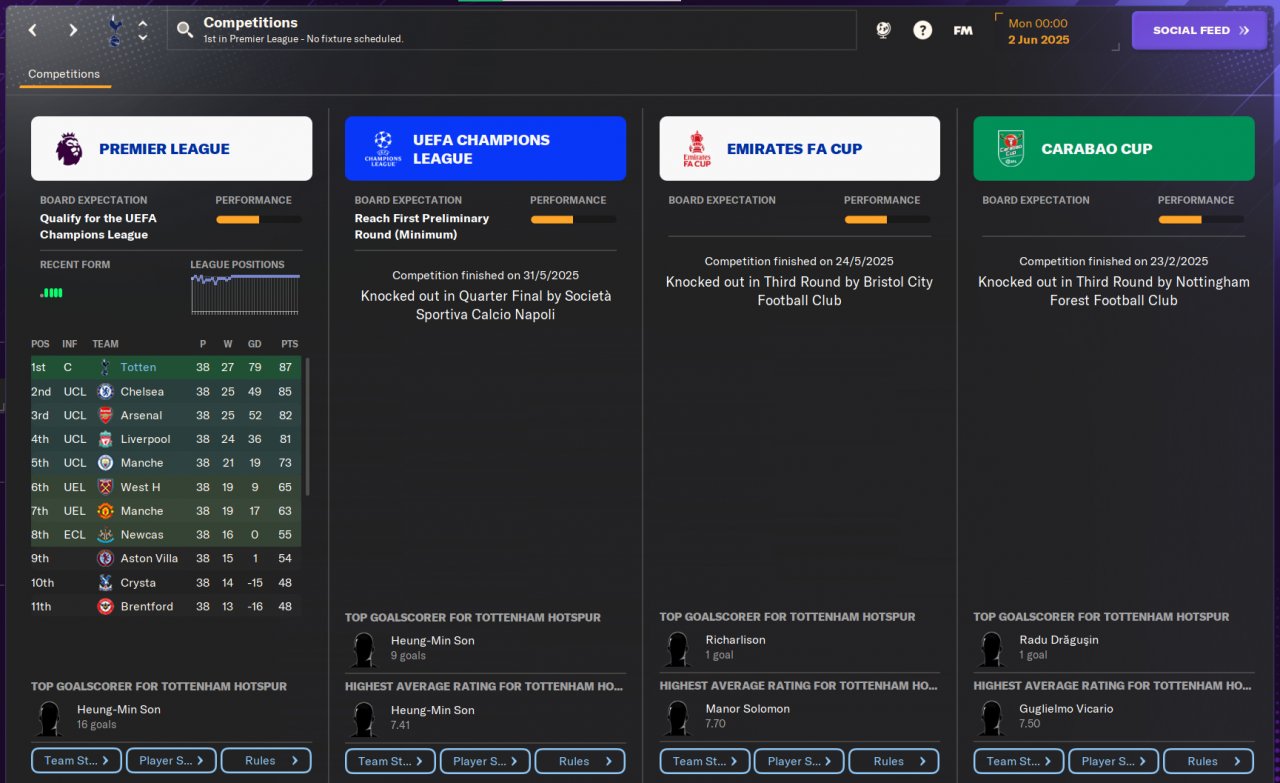The image size is (1280, 783).
Task: Click Guglielmo Vicario's silhouette portrait
Action: point(991,719)
